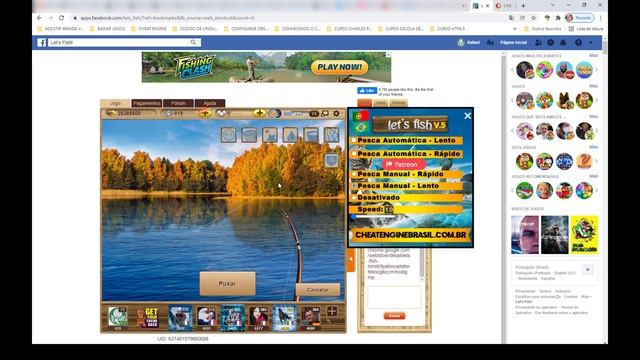Screen dimensions: 640x360
Task: Open the CHEATENGINEBRASIL.COM.BR link banner
Action: 411,235
